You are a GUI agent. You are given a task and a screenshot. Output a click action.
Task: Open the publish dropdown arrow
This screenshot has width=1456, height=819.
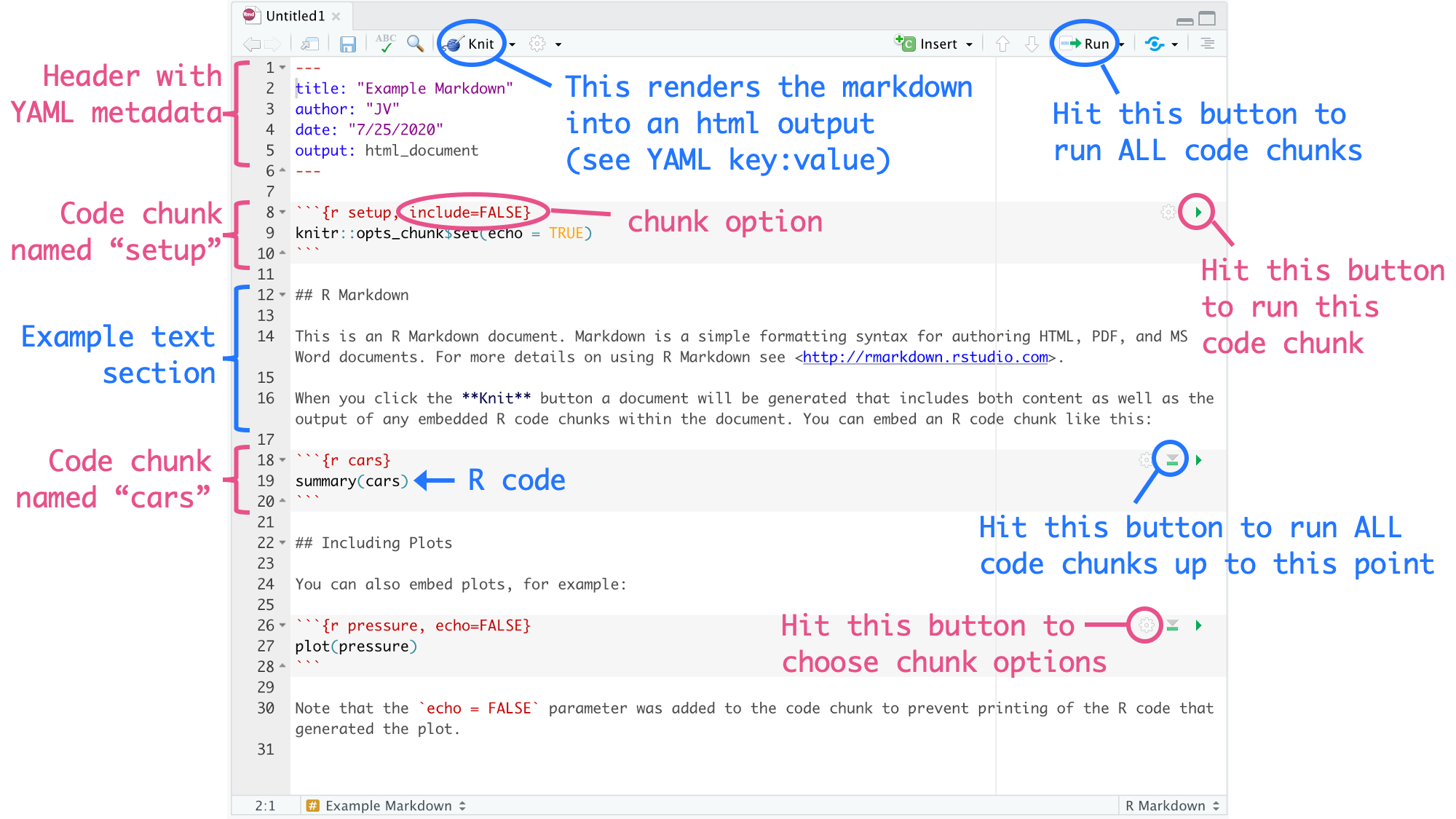pyautogui.click(x=1174, y=44)
